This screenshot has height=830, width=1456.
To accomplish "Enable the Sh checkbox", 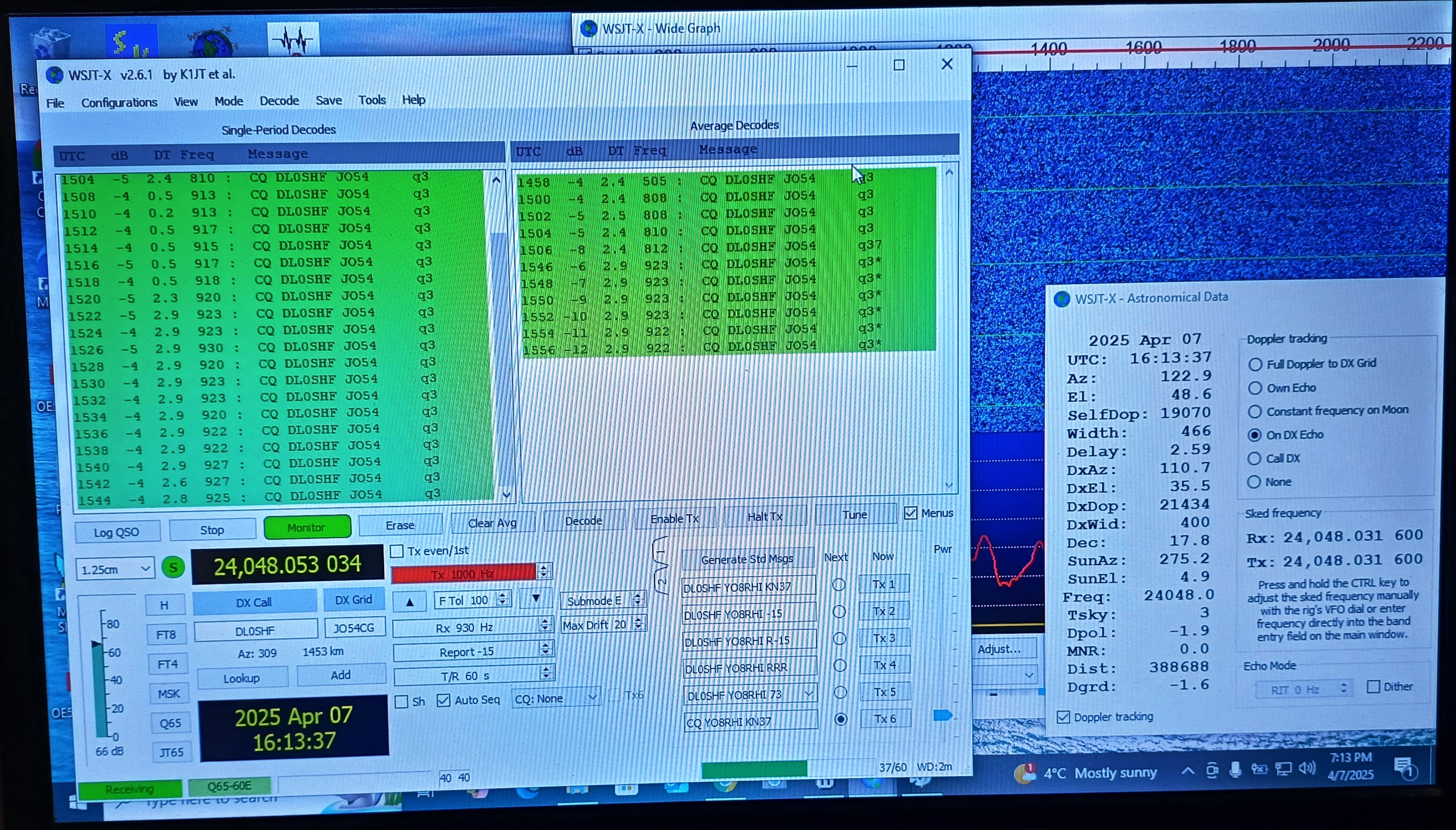I will (401, 702).
